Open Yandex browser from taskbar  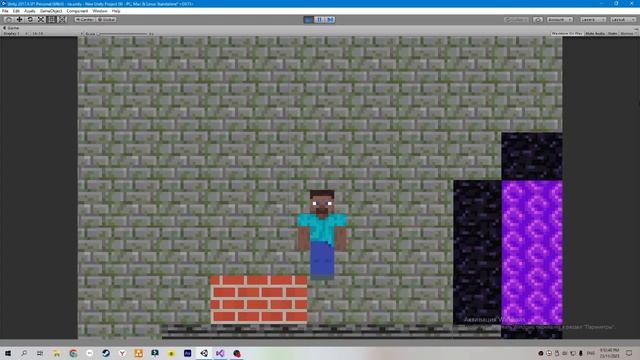point(122,353)
